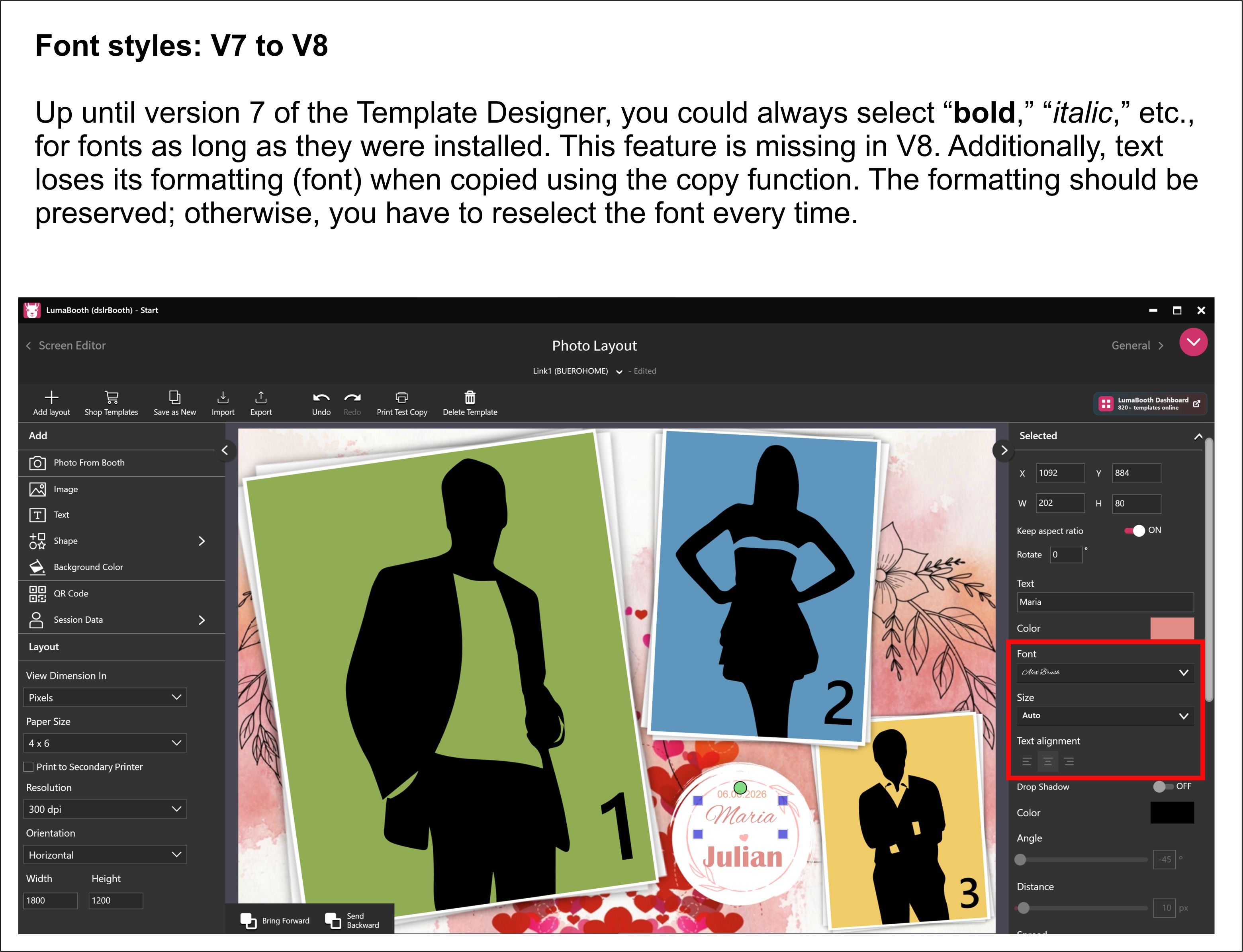Click the LumaBooth llama app icon

tap(32, 310)
